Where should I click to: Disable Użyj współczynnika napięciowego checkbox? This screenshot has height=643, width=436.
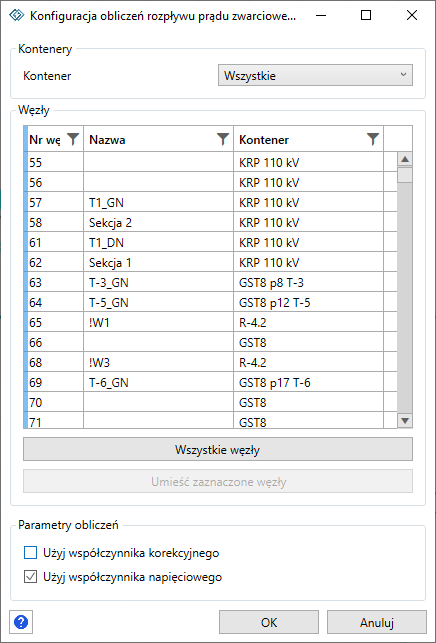click(x=30, y=577)
